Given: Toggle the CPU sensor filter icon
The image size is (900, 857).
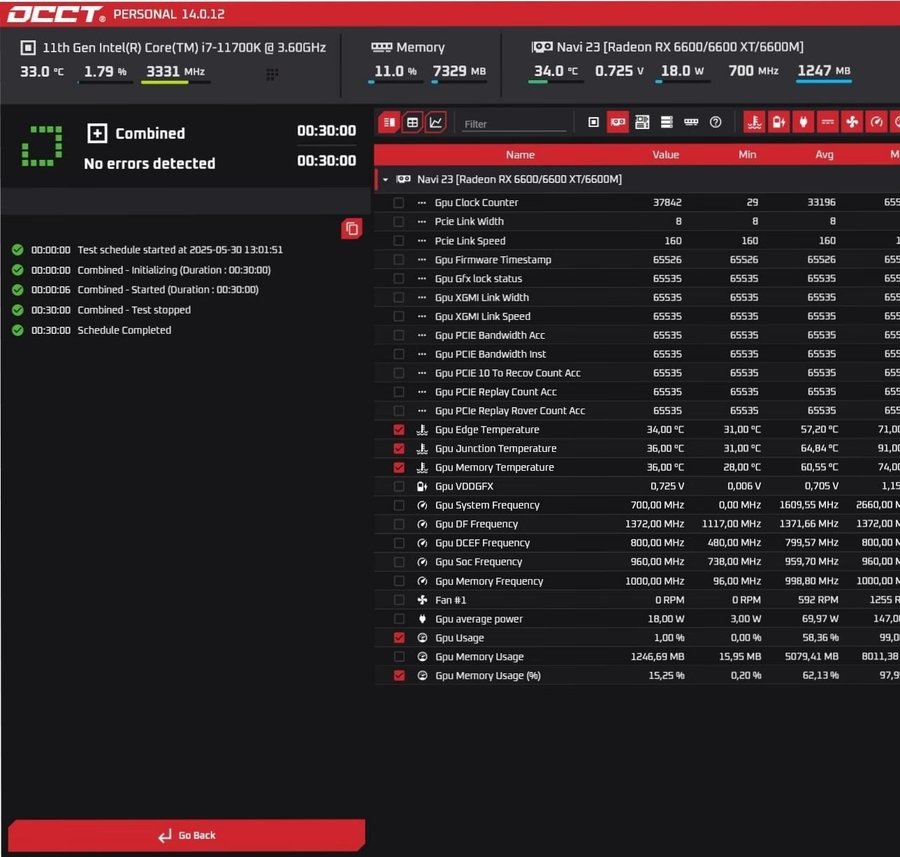Looking at the screenshot, I should point(593,122).
